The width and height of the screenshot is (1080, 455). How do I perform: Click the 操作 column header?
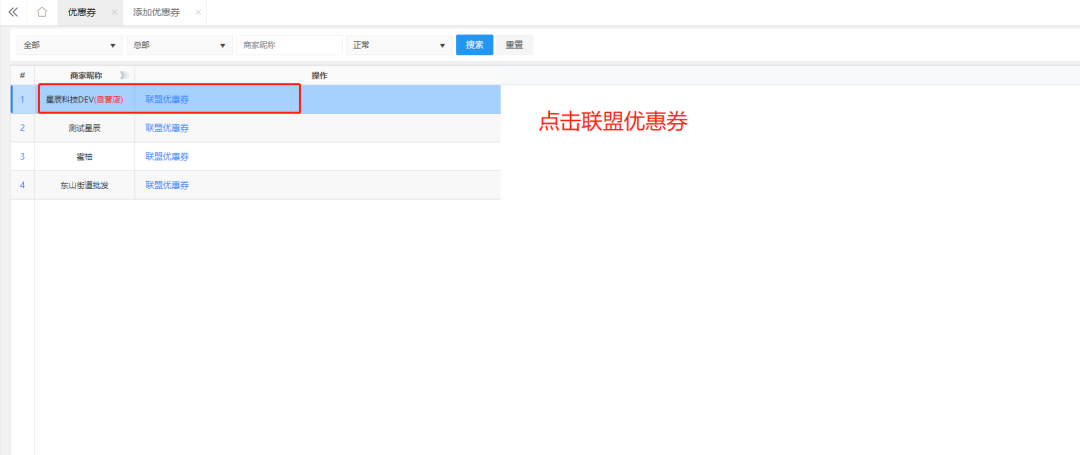pyautogui.click(x=319, y=75)
